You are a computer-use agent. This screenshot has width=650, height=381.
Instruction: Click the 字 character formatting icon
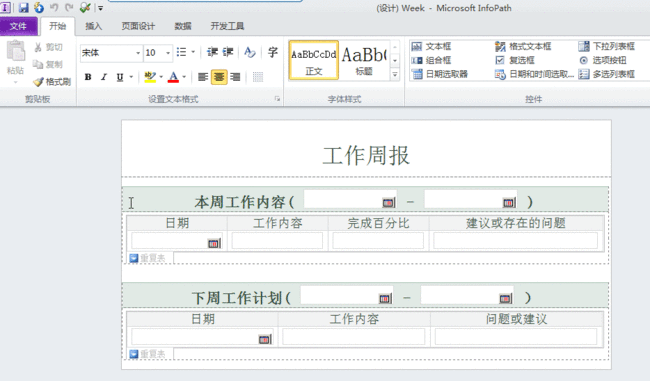[272, 52]
